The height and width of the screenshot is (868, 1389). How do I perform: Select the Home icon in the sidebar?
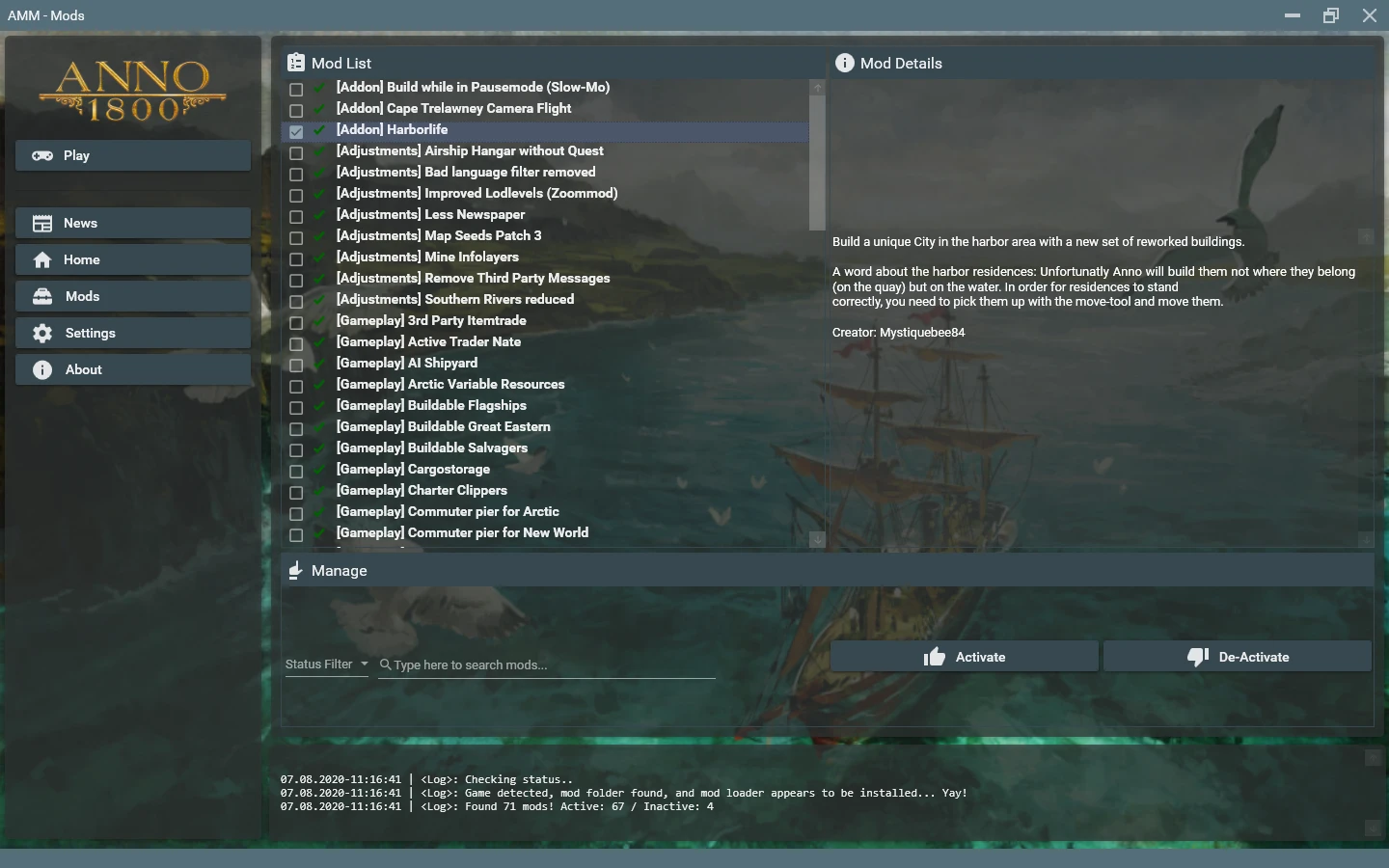tap(42, 259)
